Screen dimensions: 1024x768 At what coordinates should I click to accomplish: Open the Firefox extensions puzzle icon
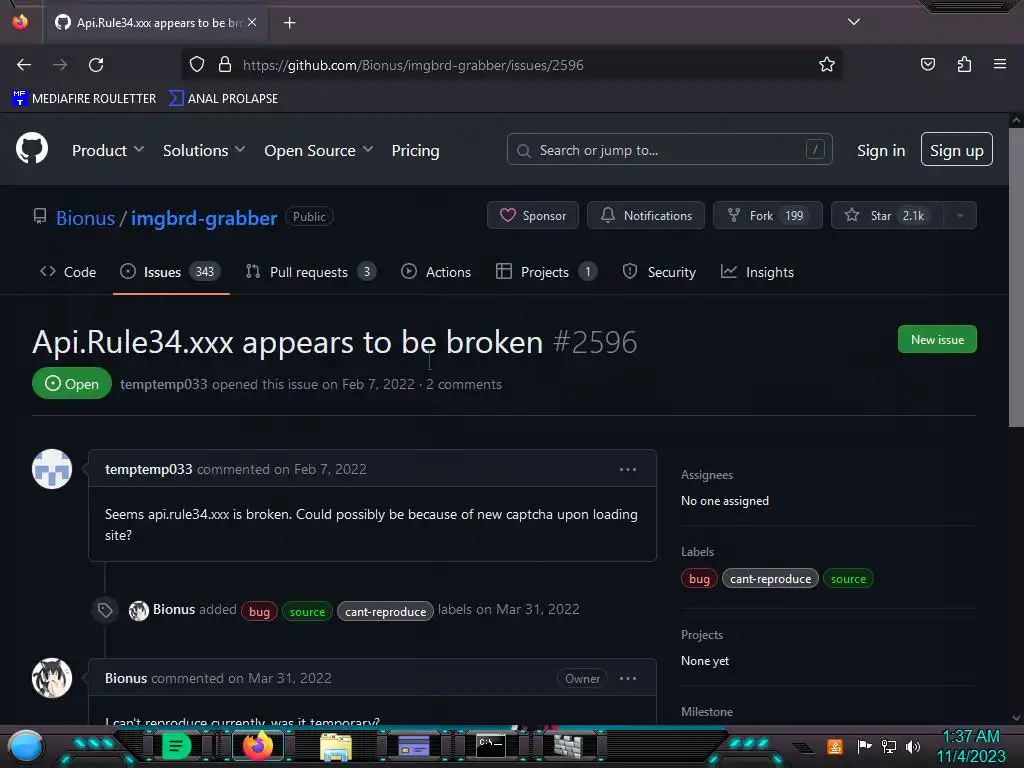964,64
